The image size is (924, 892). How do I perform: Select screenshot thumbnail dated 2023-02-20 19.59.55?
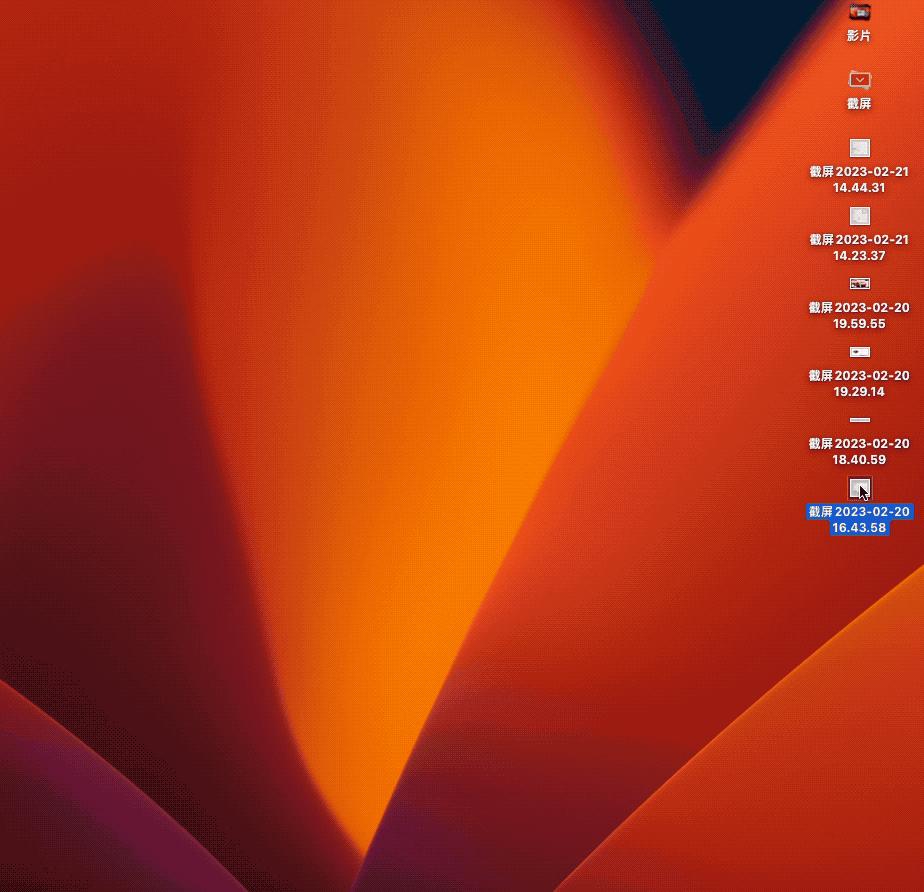click(x=859, y=284)
